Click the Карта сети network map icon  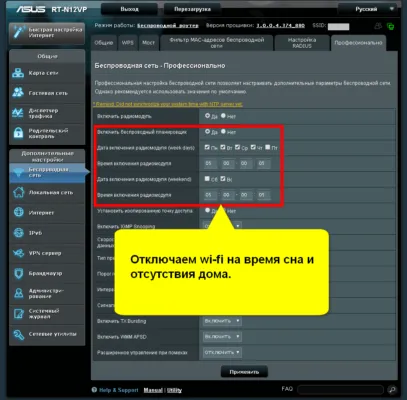coord(18,73)
